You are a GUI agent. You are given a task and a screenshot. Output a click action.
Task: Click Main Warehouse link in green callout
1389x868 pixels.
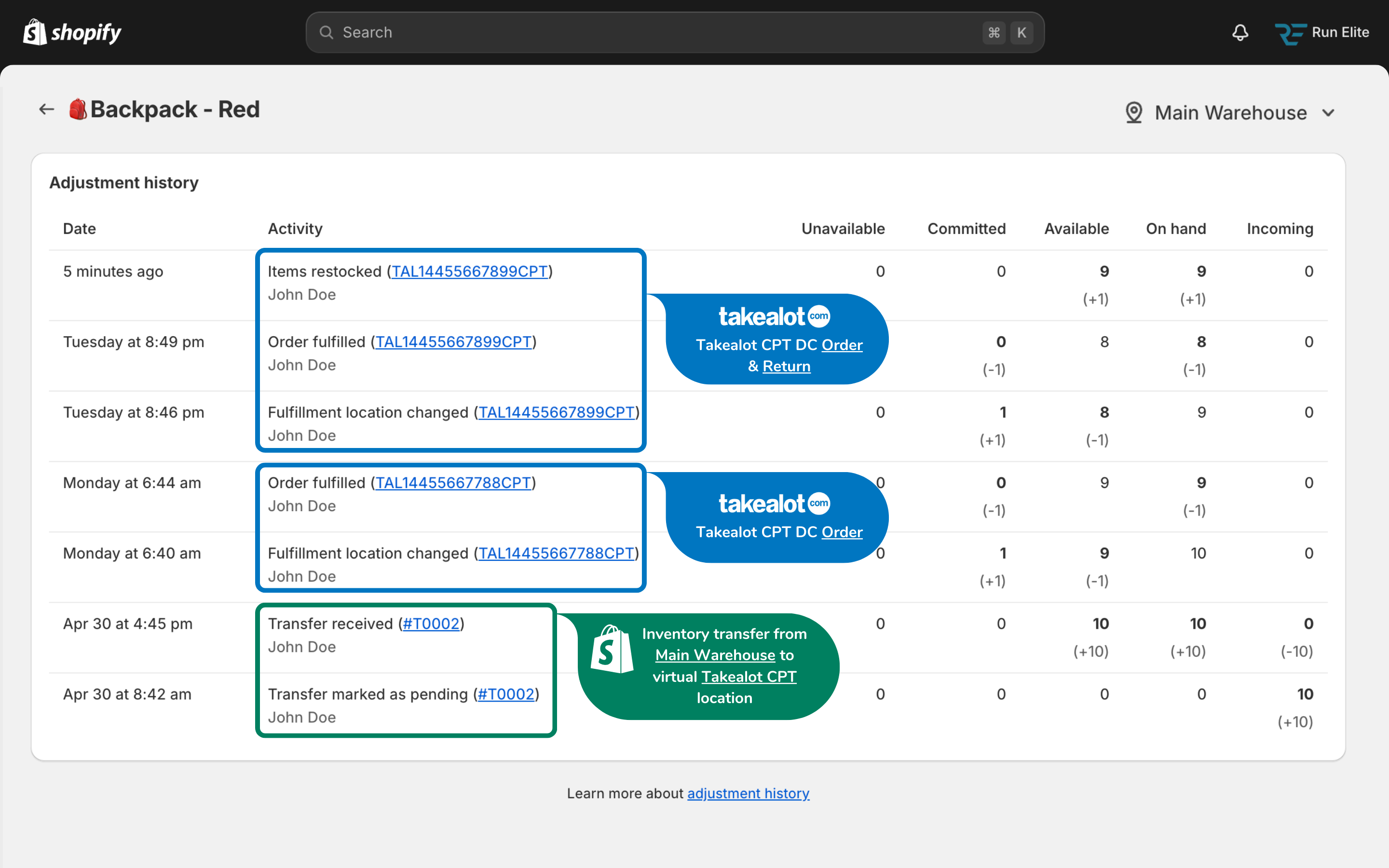click(715, 655)
